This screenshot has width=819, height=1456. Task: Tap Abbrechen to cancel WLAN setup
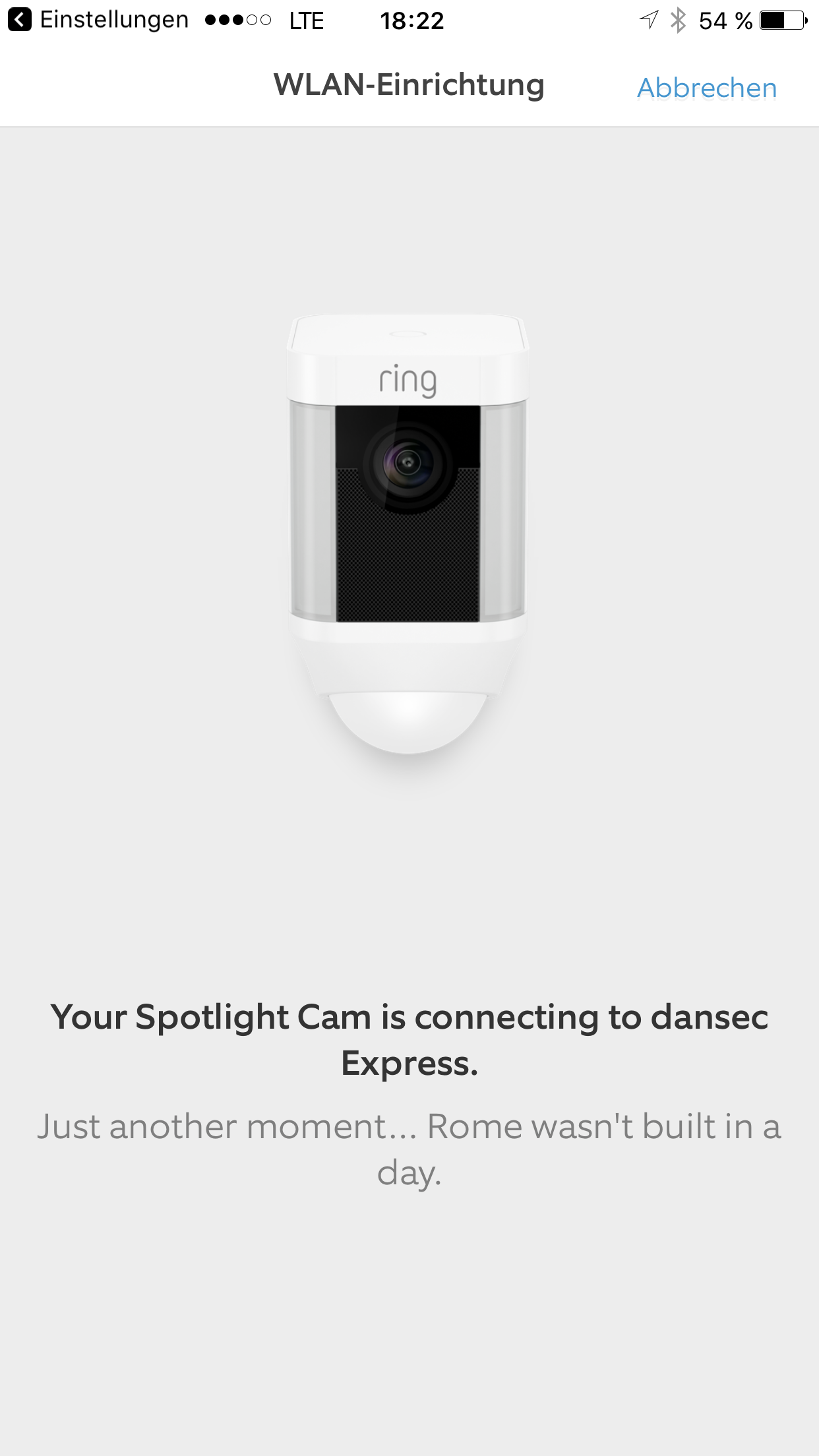[707, 88]
